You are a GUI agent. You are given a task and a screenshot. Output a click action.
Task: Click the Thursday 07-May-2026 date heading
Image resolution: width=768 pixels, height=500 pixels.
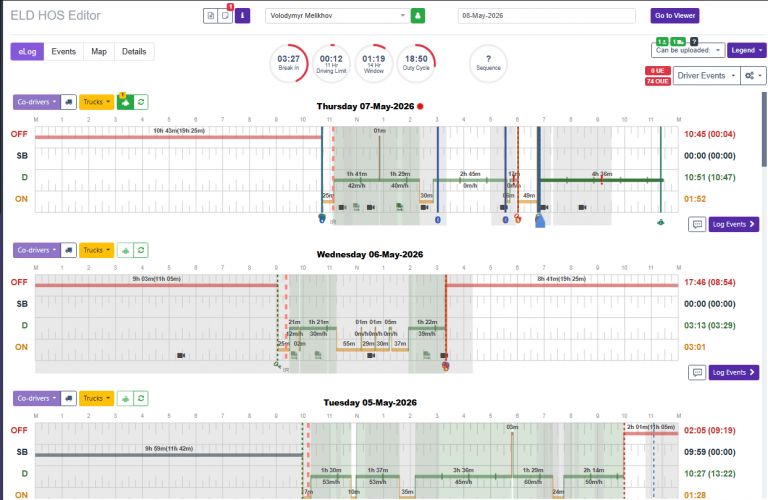click(x=365, y=106)
